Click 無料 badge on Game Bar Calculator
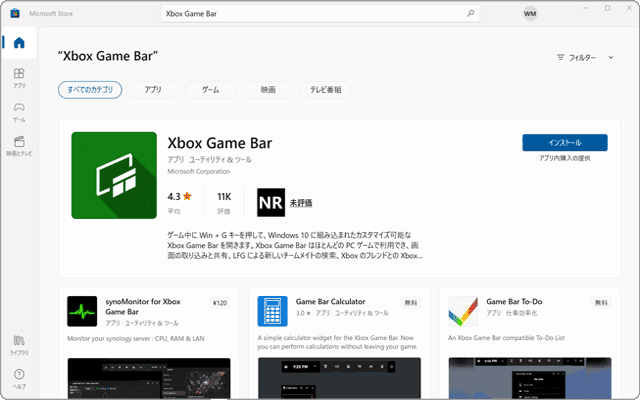The image size is (640, 400). (411, 303)
